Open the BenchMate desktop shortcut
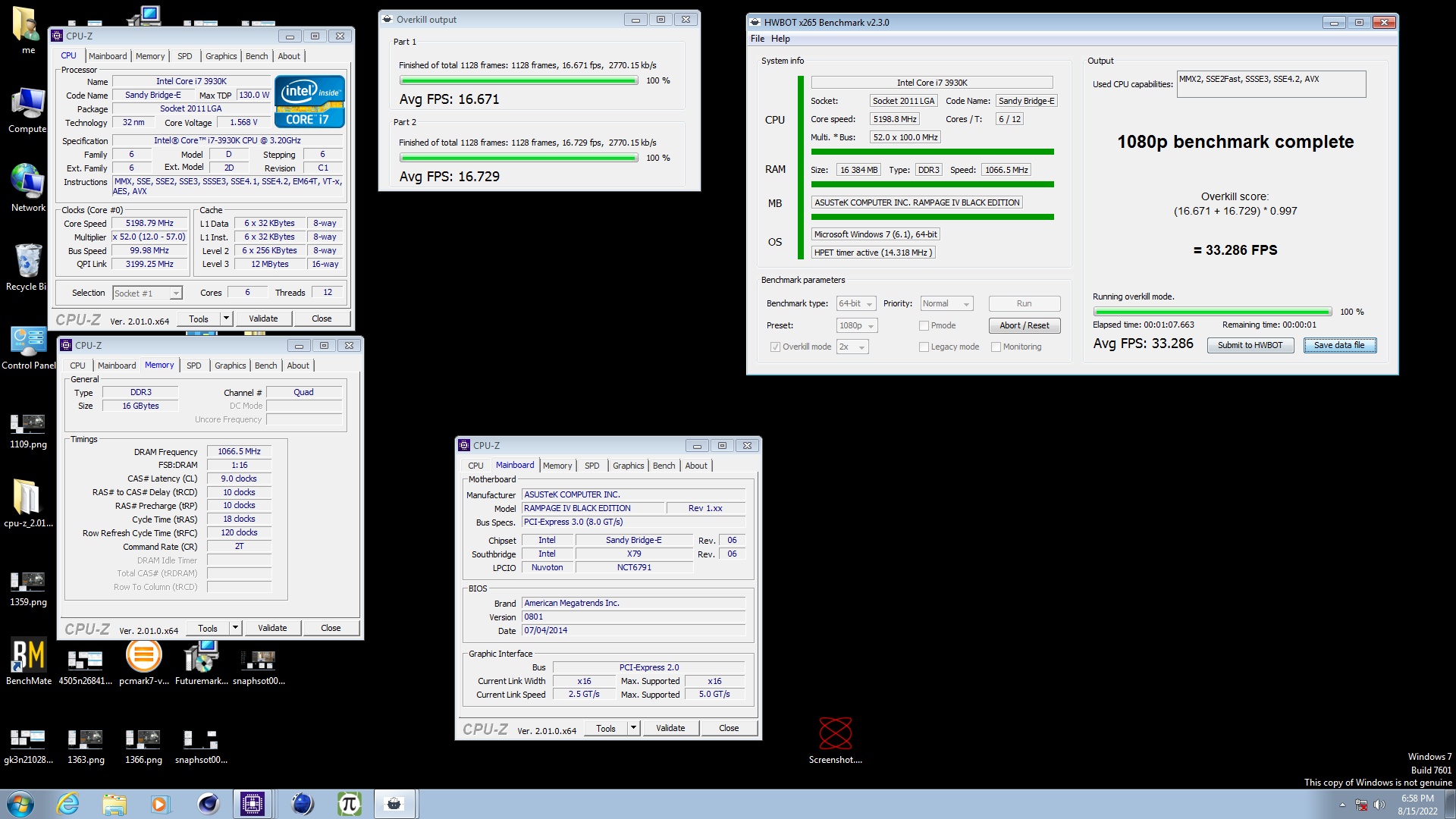 [x=29, y=662]
